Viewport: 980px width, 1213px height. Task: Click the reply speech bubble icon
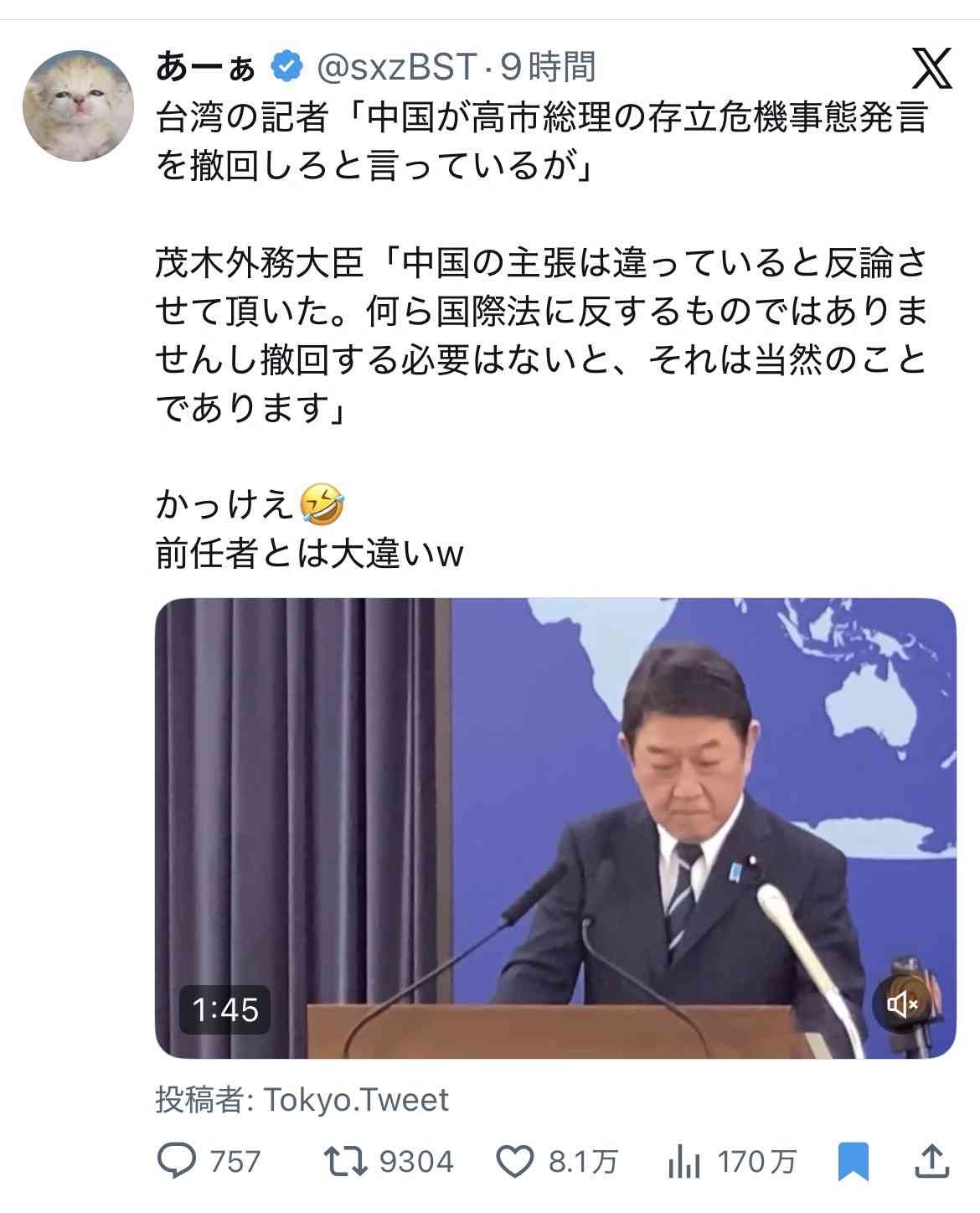177,1161
